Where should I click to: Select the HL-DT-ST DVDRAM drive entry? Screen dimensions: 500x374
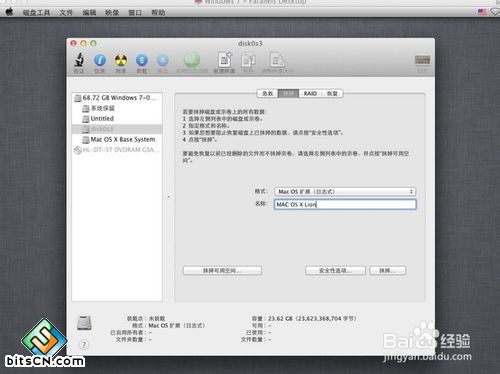click(x=117, y=150)
